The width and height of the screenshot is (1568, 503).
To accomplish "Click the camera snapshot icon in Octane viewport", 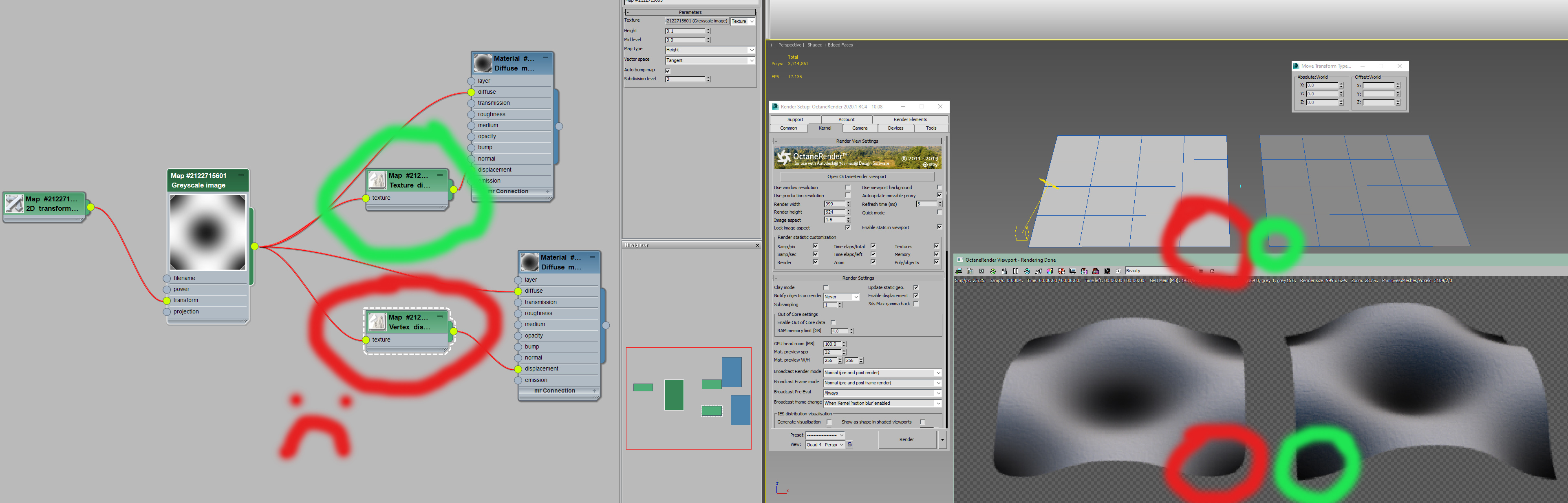I will (1107, 271).
